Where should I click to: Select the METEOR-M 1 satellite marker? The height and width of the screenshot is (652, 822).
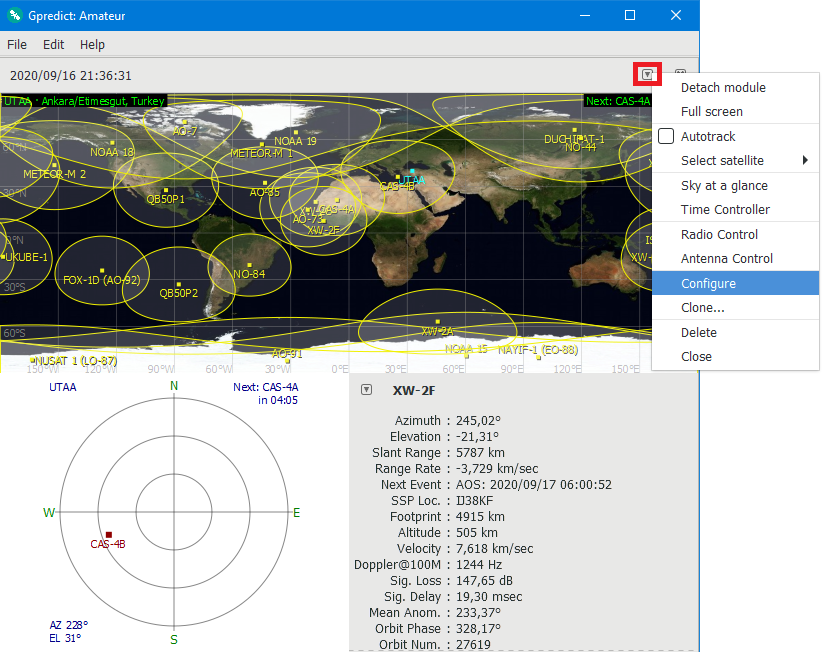pyautogui.click(x=262, y=144)
